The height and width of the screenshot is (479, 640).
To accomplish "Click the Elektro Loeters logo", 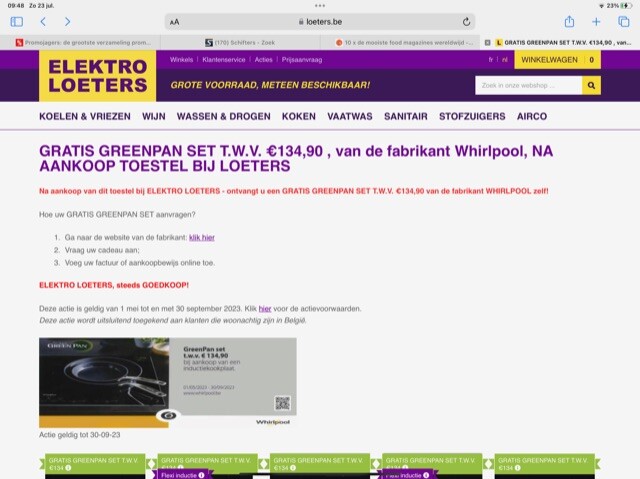I will click(98, 76).
